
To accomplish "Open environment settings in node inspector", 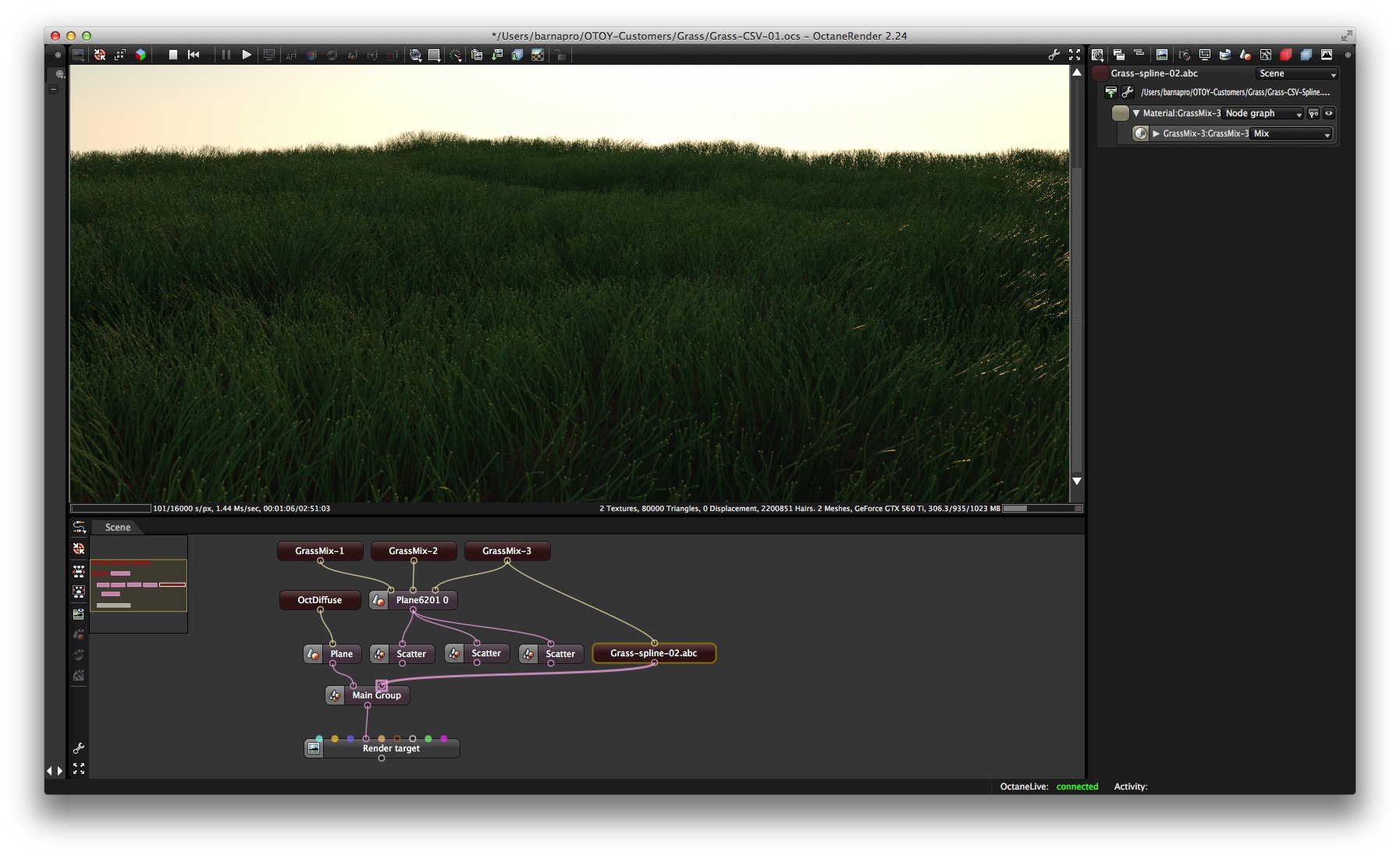I will [1224, 55].
